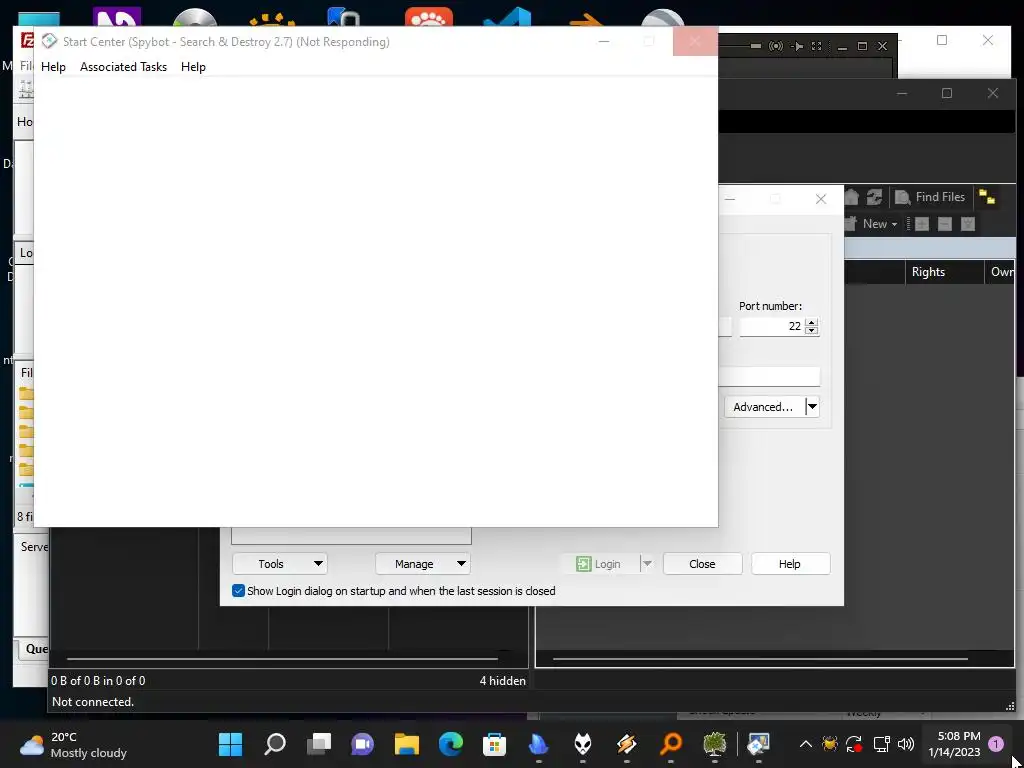1024x768 pixels.
Task: Open the Manage dropdown in the login dialog
Action: click(423, 564)
